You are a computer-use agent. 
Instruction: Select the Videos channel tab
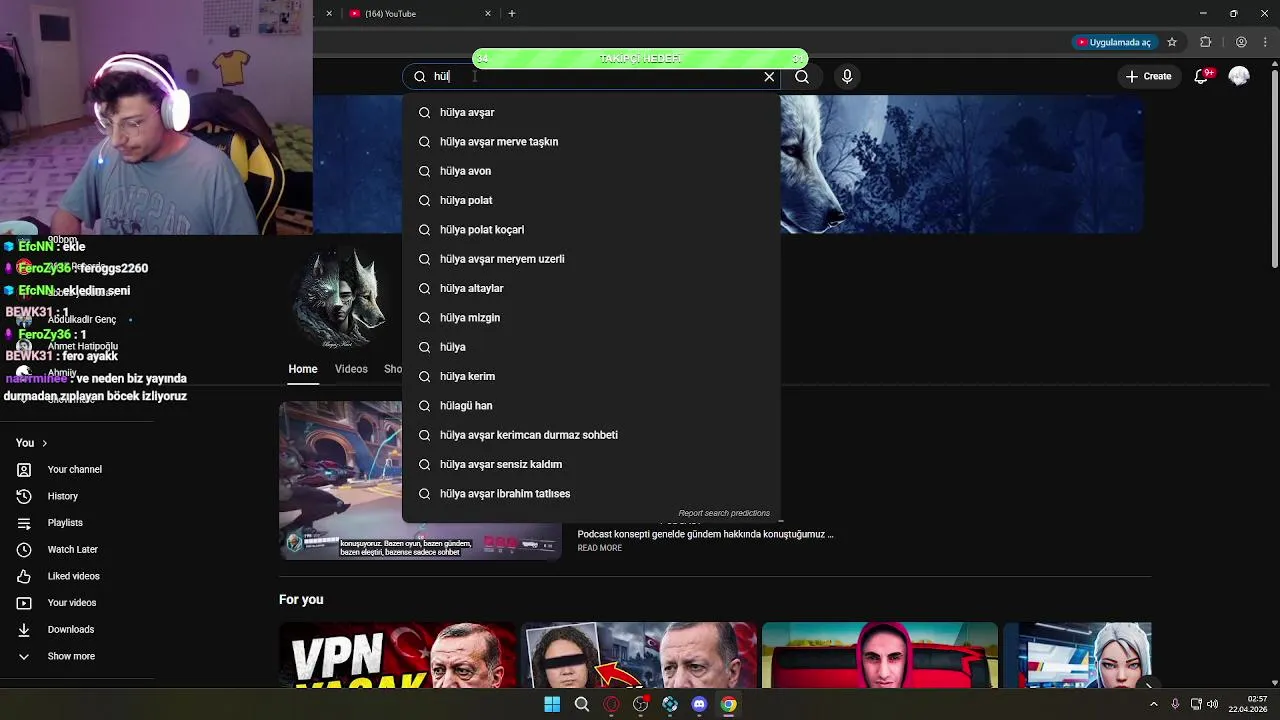coord(351,369)
